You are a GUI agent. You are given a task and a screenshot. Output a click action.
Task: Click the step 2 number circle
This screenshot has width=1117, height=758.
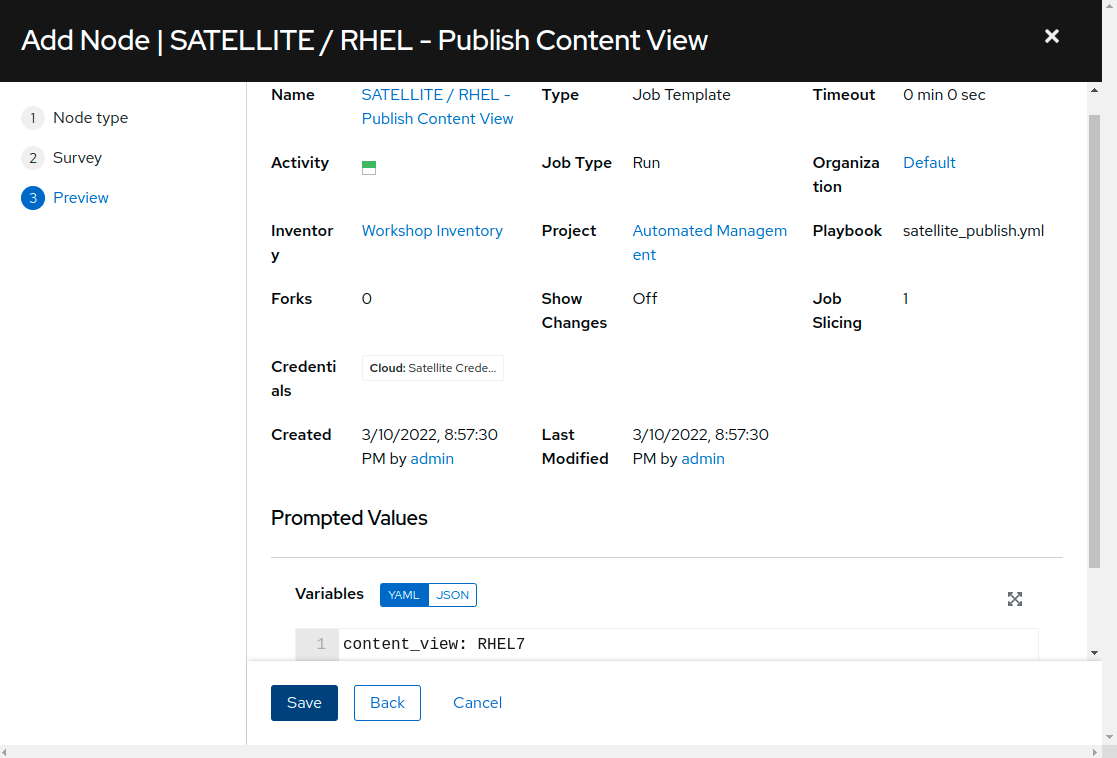(33, 157)
